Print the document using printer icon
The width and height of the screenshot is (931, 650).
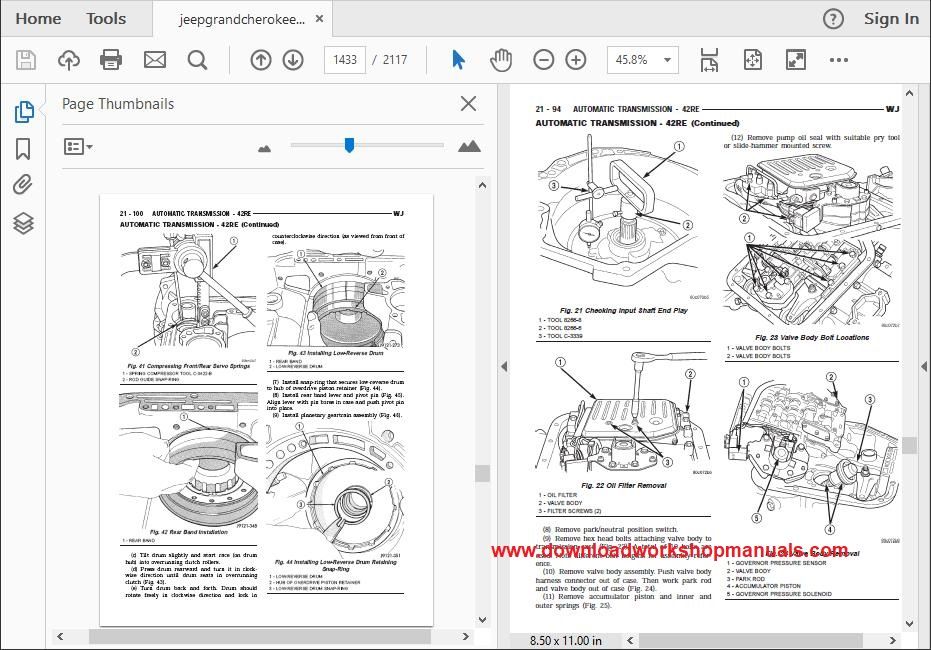tap(111, 60)
